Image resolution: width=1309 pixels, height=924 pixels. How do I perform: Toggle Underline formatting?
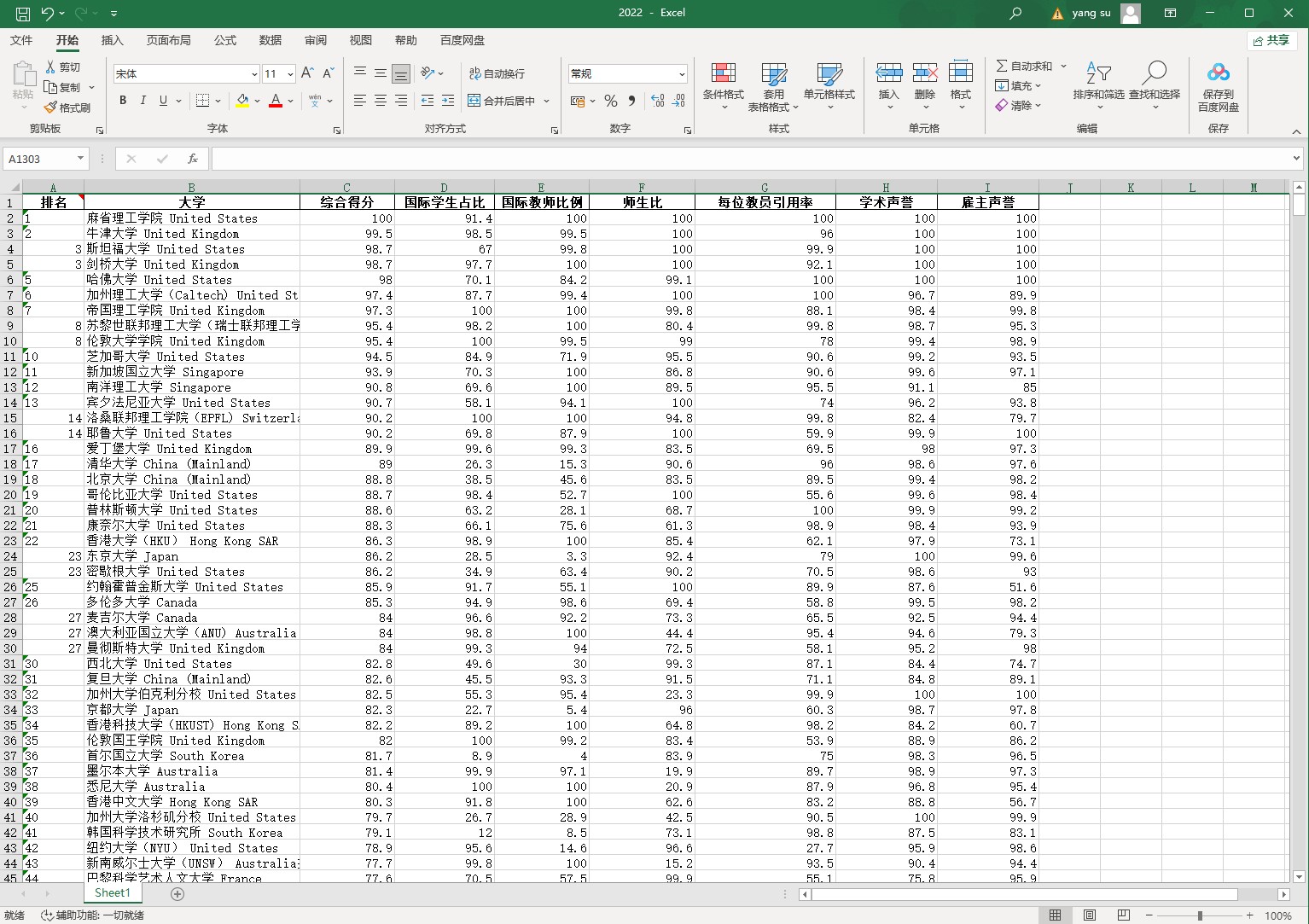(x=163, y=101)
